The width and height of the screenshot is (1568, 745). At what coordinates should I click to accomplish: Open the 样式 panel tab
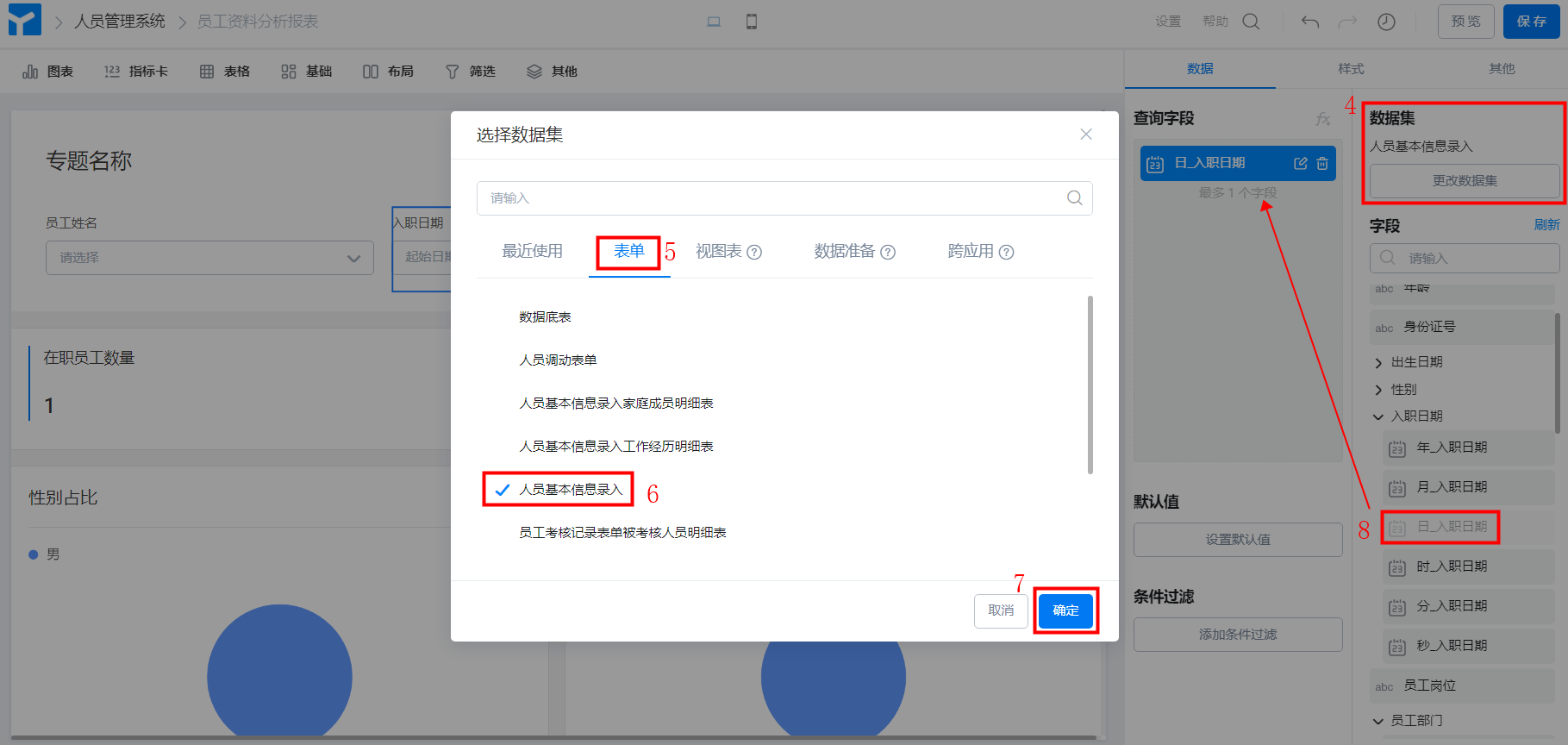1351,68
